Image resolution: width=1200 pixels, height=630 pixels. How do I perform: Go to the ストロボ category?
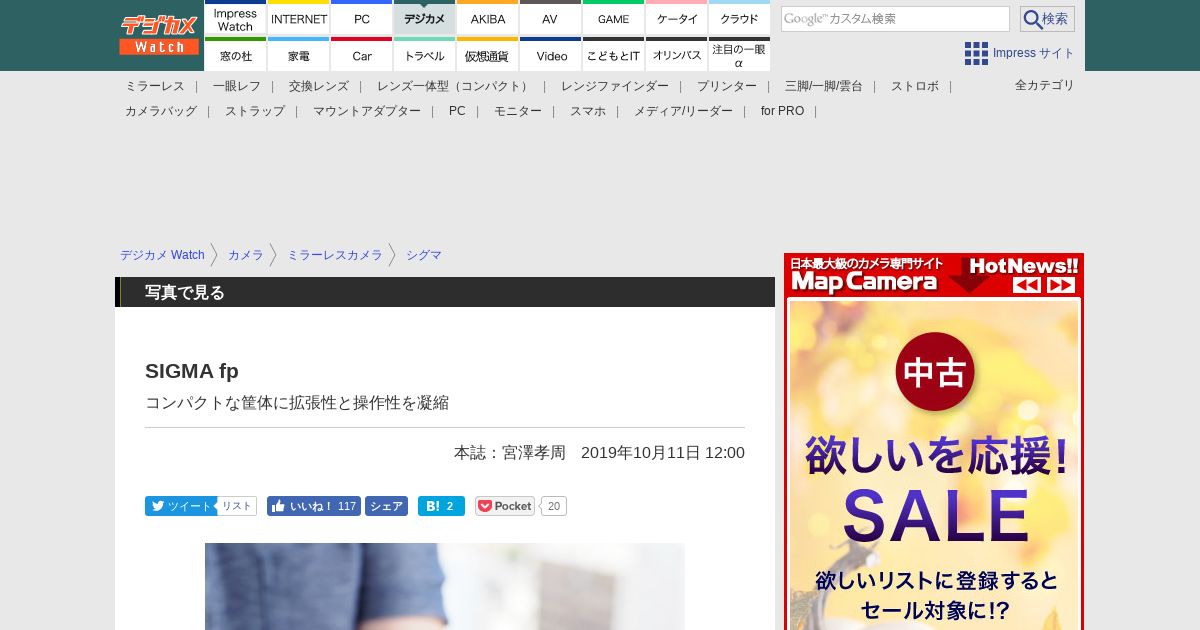915,86
